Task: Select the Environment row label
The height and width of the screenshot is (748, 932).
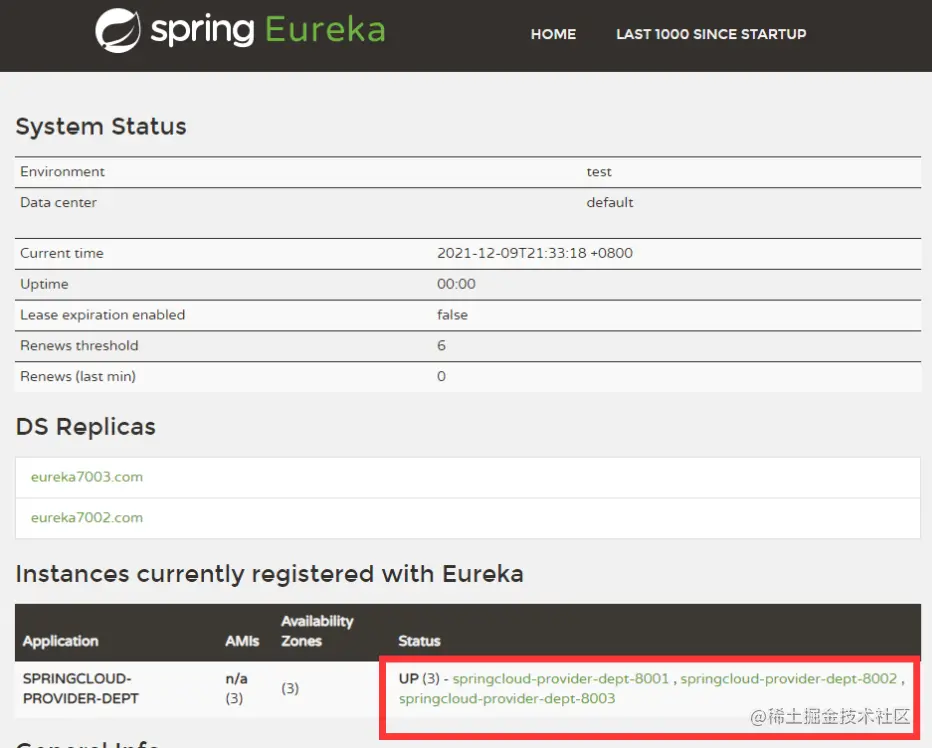Action: (x=62, y=171)
